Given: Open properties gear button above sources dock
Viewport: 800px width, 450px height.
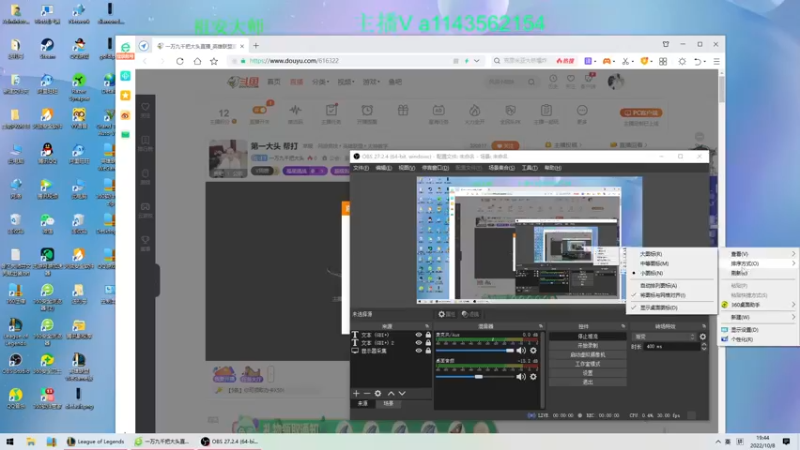Looking at the screenshot, I should pos(446,314).
